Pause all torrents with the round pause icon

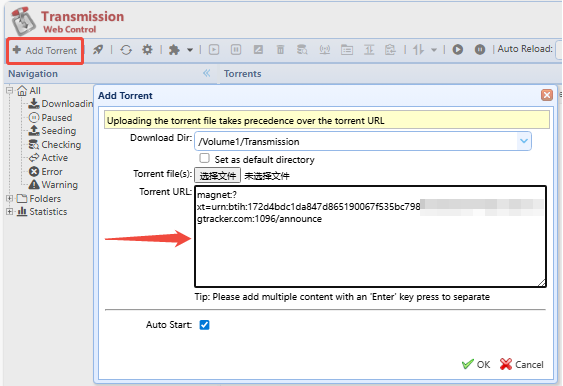(x=480, y=49)
